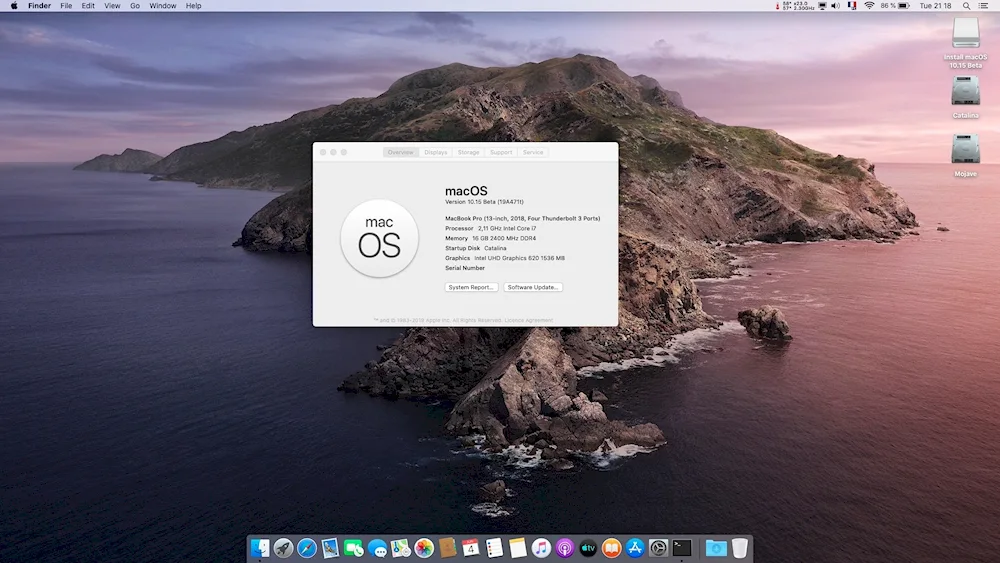
Task: Launch Photos from the Dock
Action: [x=424, y=548]
